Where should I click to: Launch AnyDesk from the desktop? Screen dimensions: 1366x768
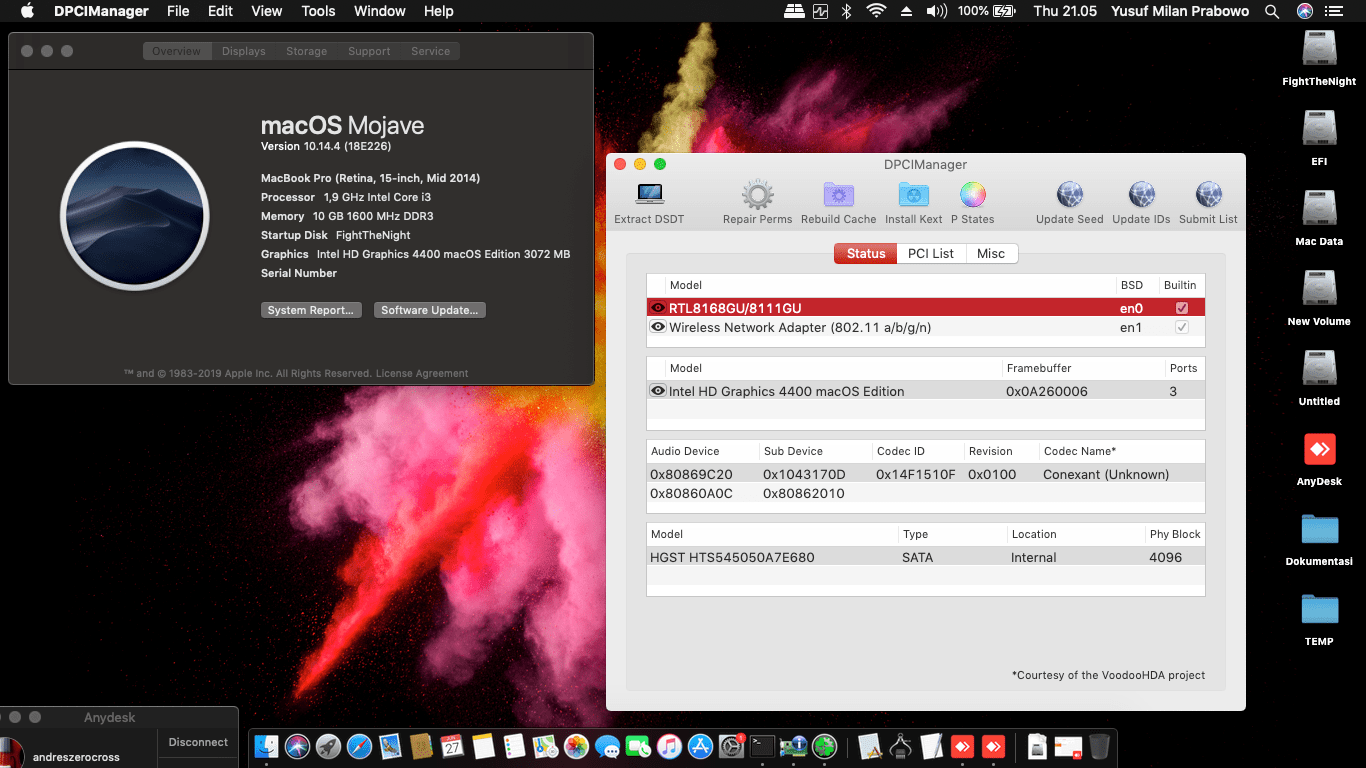pos(1318,449)
